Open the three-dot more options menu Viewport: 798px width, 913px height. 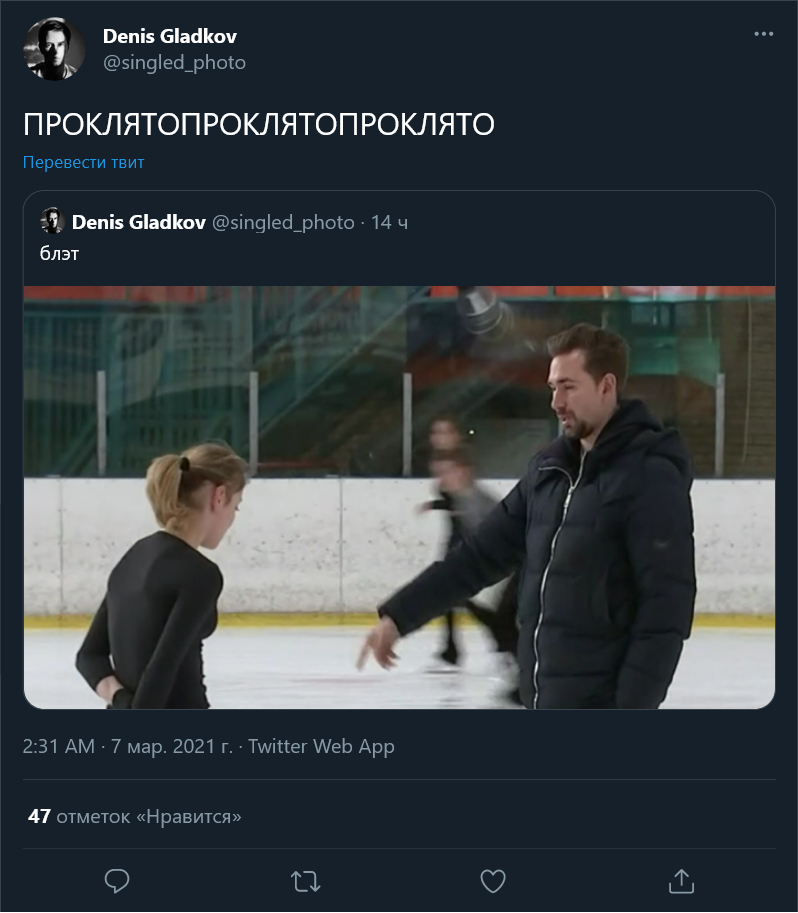764,34
